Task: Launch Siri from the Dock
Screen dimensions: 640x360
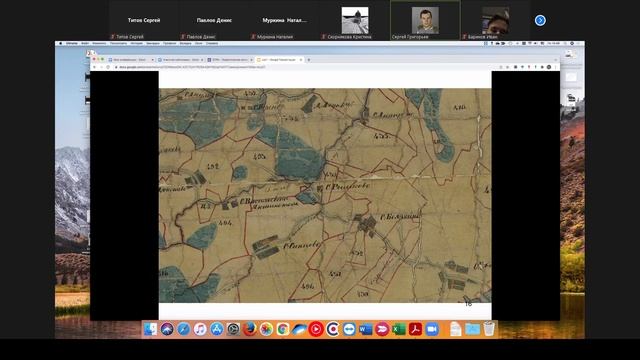Action: point(167,329)
